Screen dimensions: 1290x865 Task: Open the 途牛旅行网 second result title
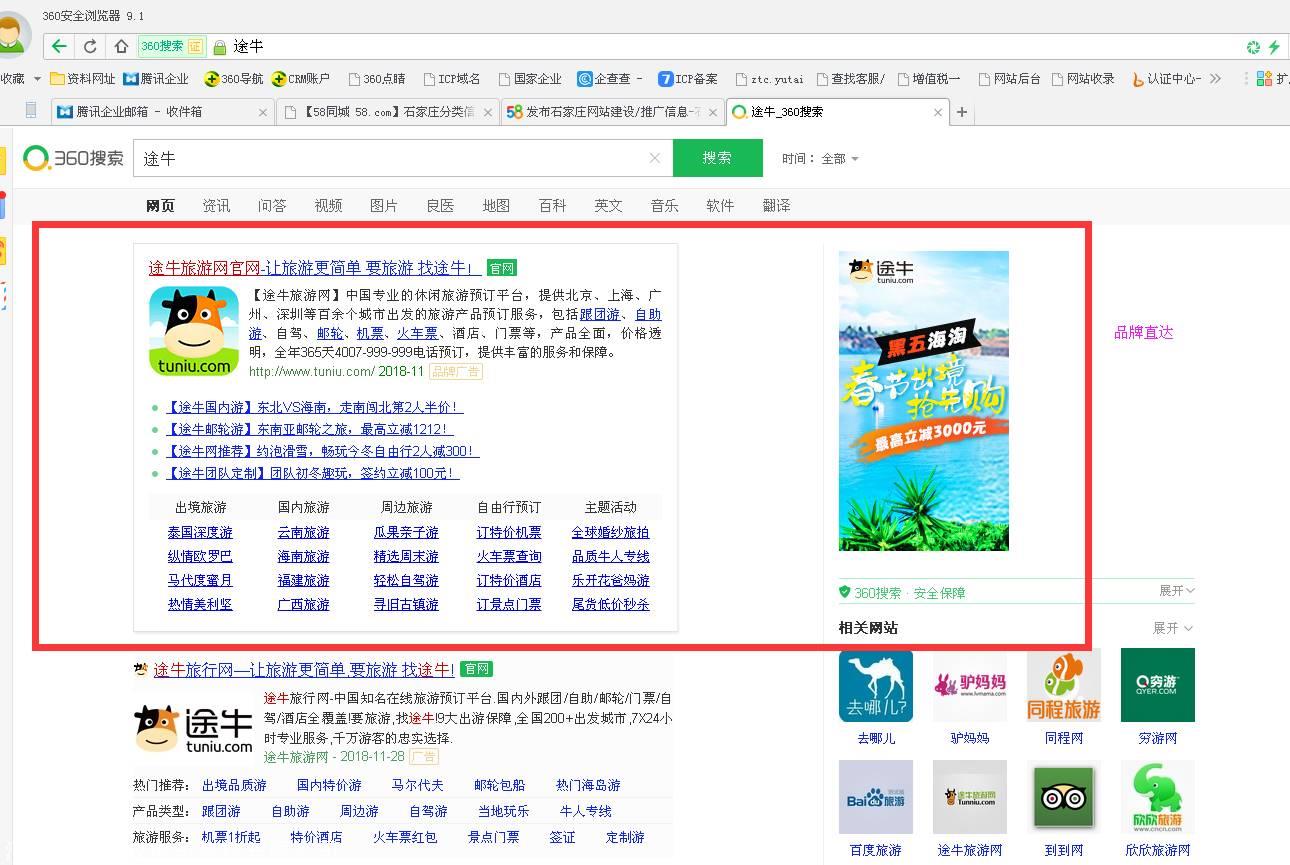click(303, 669)
